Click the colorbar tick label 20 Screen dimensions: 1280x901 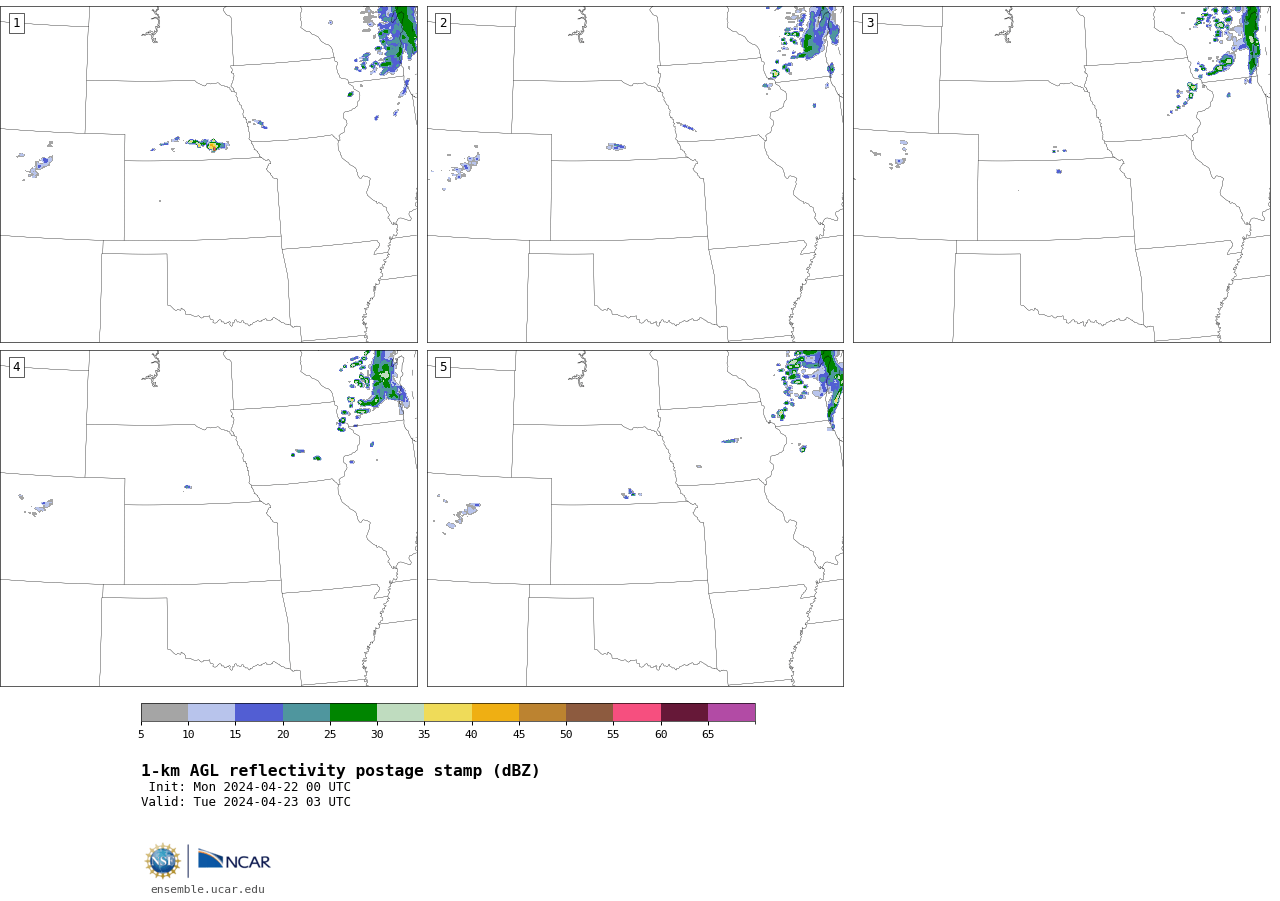pos(283,735)
